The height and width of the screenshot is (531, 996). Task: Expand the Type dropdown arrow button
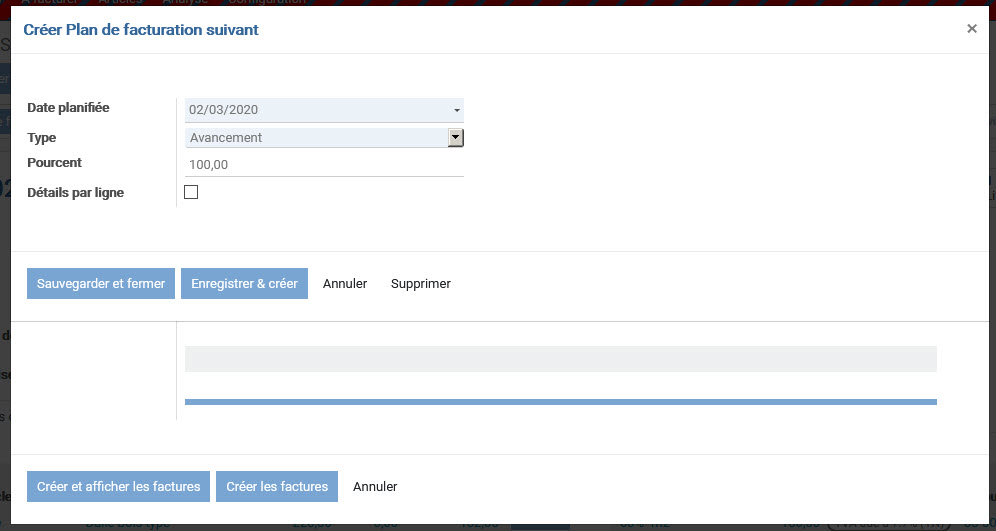456,138
